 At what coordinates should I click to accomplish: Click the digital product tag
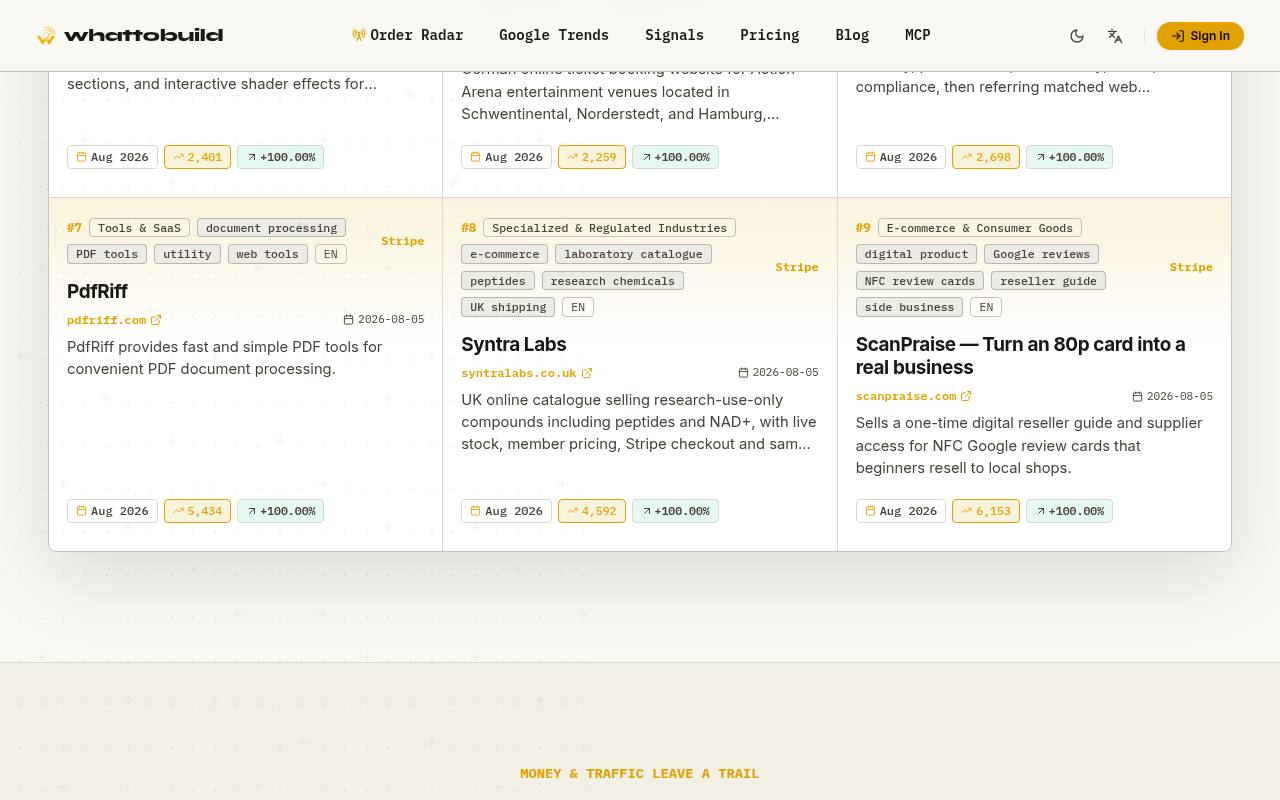916,254
